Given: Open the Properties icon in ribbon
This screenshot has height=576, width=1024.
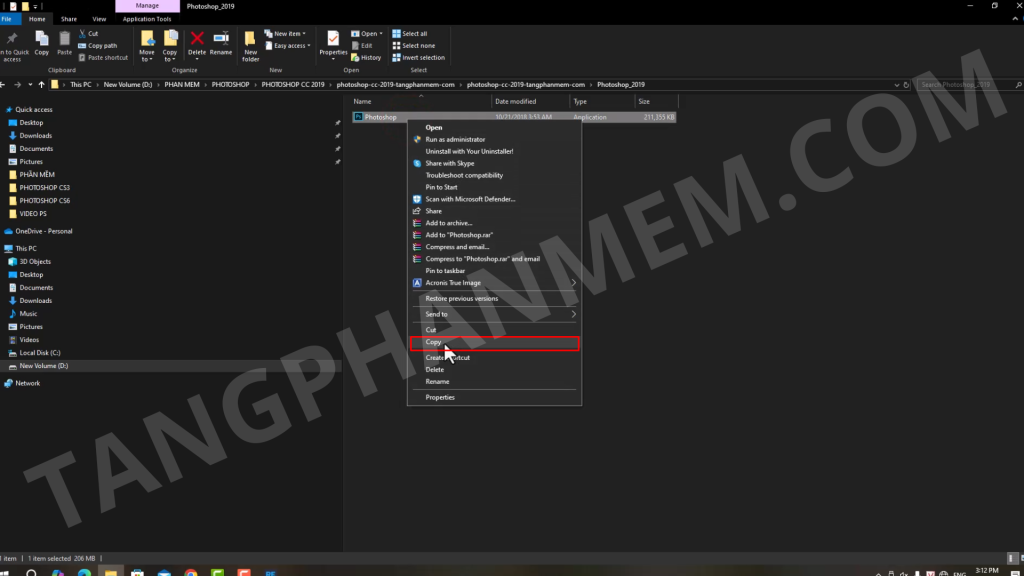Looking at the screenshot, I should 333,40.
